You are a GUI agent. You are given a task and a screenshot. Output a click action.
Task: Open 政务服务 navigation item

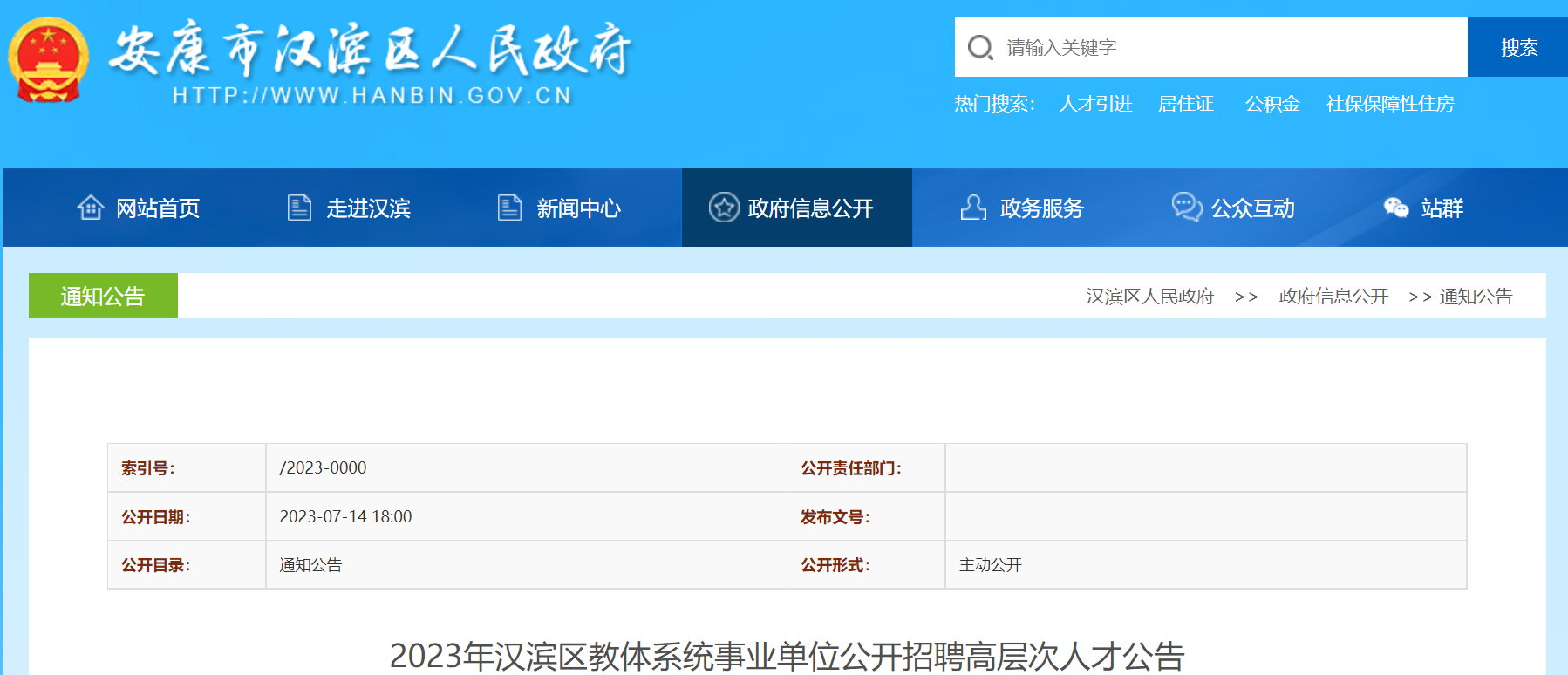click(x=1041, y=208)
